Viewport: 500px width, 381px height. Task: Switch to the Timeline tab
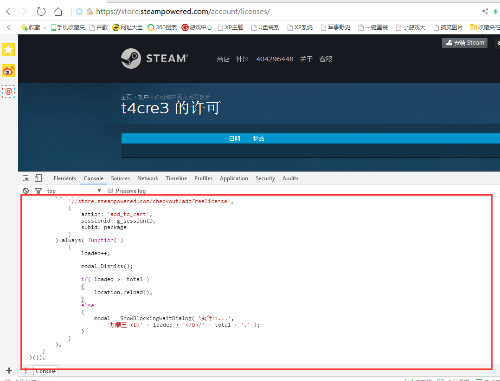pyautogui.click(x=176, y=178)
